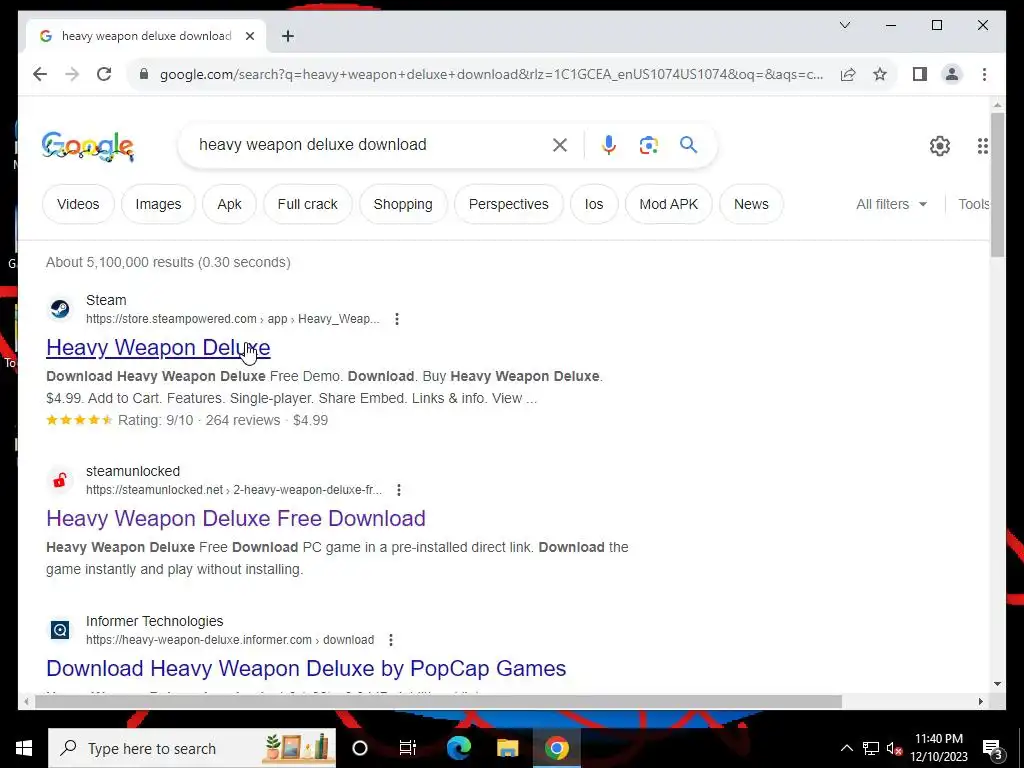Image resolution: width=1024 pixels, height=768 pixels.
Task: Select the Perspectives filter
Action: click(x=509, y=204)
